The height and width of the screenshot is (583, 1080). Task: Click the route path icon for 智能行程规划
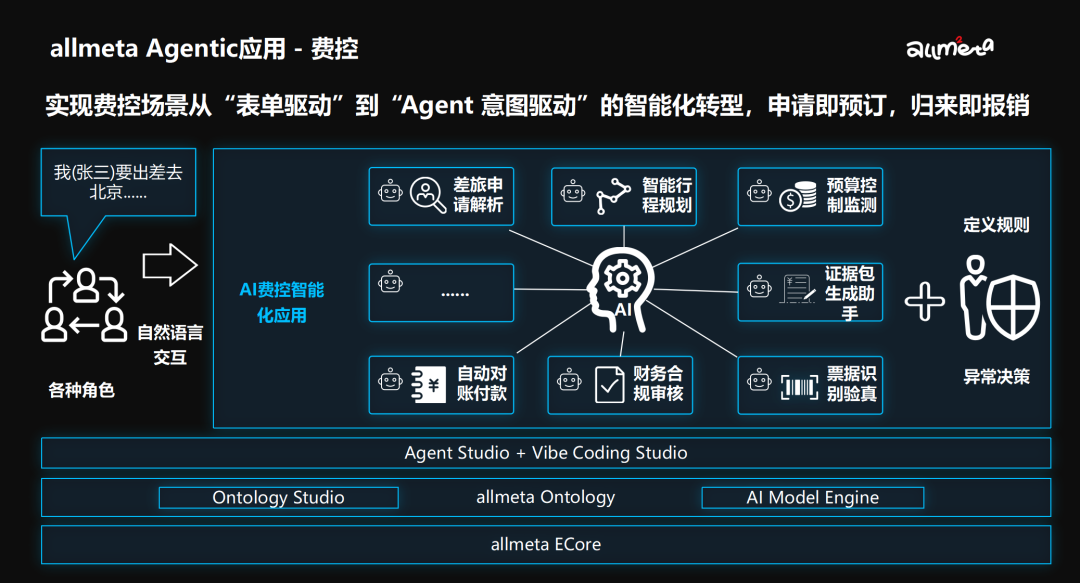pyautogui.click(x=613, y=196)
